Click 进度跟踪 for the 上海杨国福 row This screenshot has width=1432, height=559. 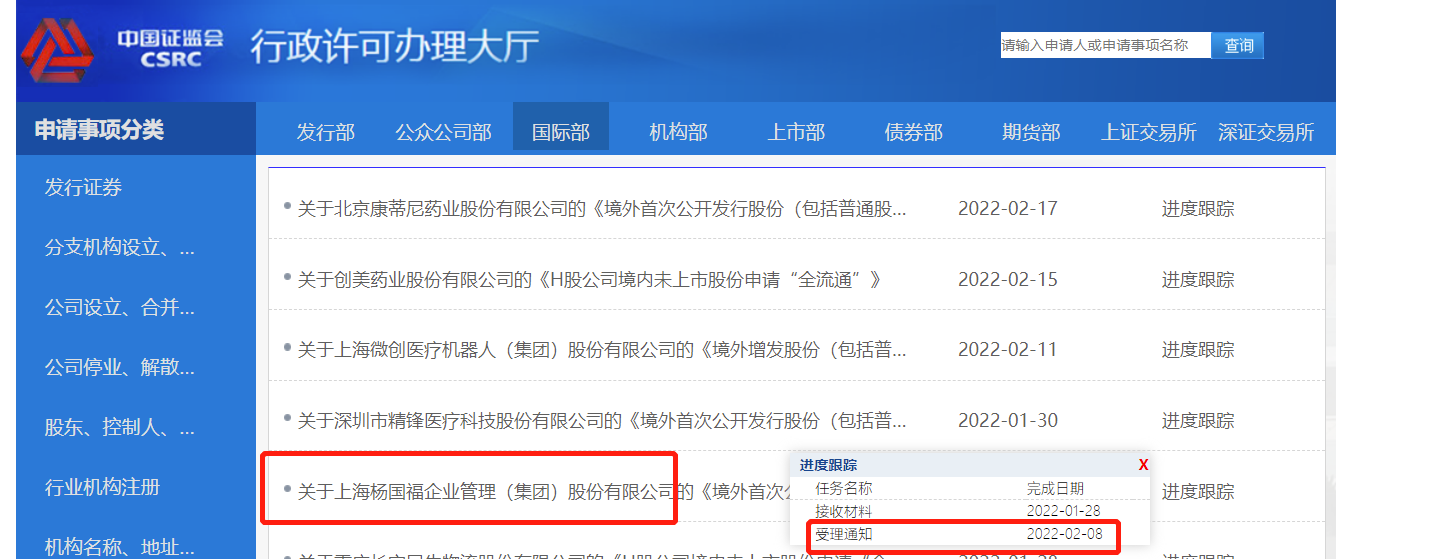1198,491
